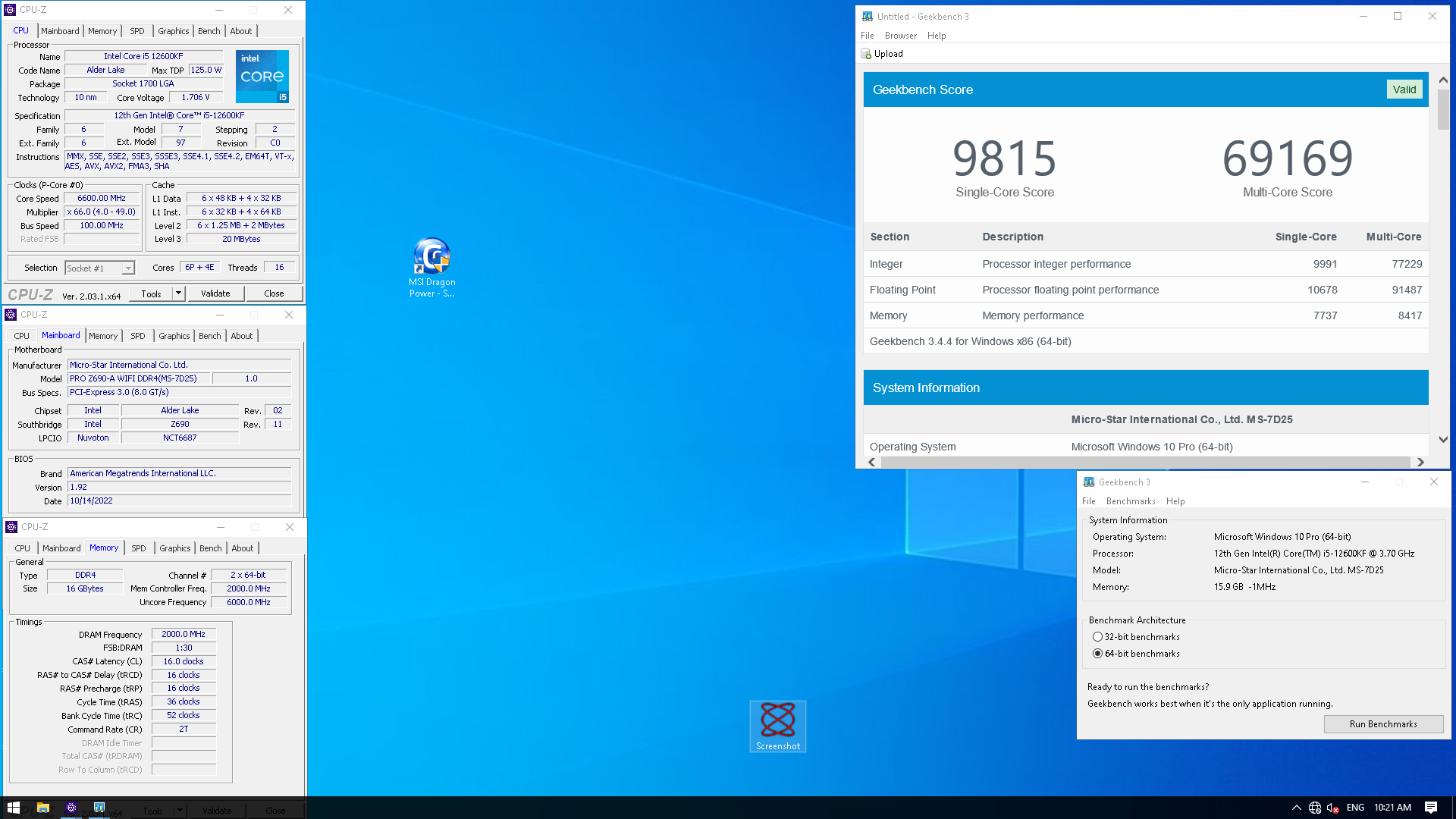Open File Explorer from the taskbar
The image size is (1456, 819).
(43, 808)
